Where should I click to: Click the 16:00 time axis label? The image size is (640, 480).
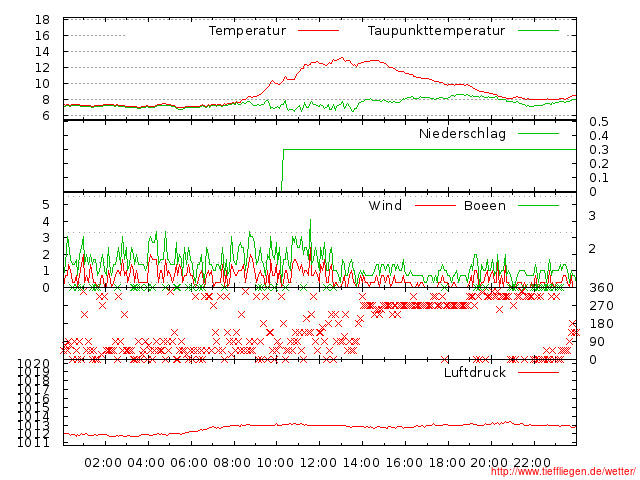click(x=404, y=463)
